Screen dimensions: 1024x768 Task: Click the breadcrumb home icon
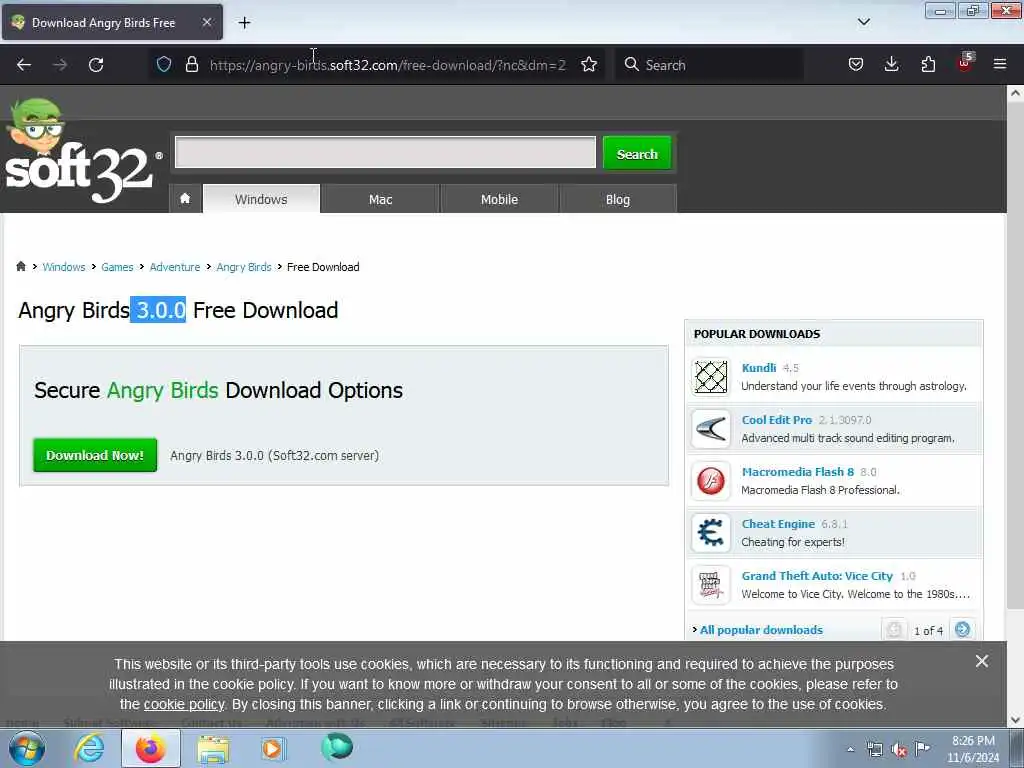click(x=21, y=266)
